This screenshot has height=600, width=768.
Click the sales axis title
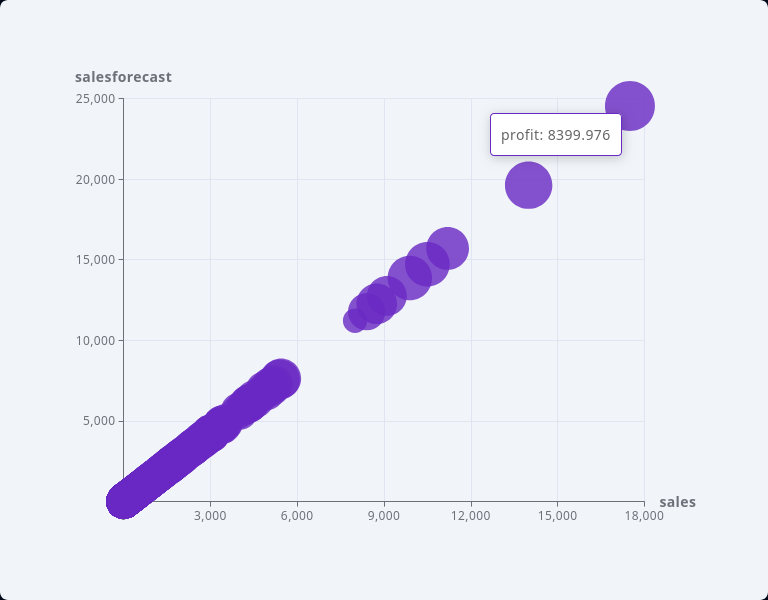click(x=677, y=502)
